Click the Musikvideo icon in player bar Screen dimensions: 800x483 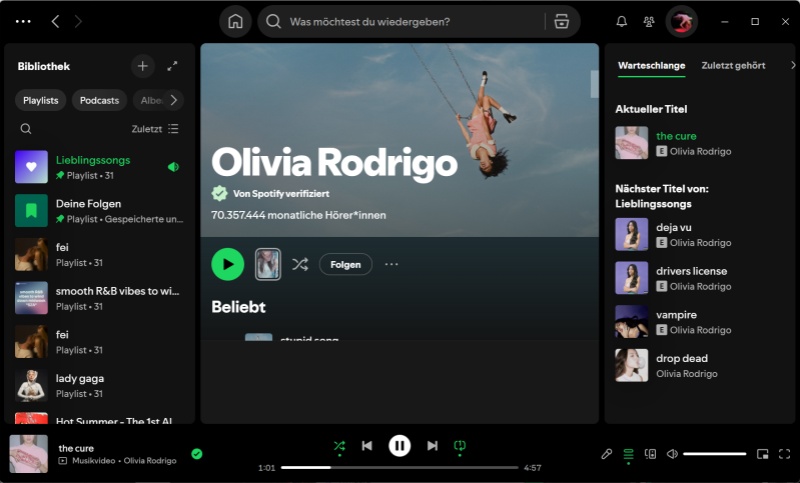point(63,461)
